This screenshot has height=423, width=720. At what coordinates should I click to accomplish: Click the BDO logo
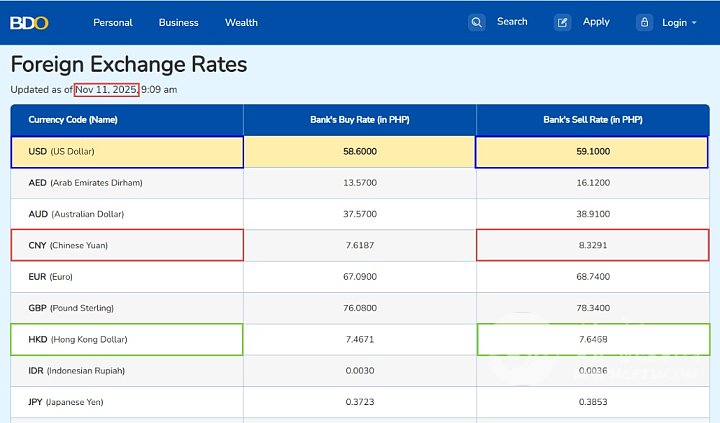31,22
